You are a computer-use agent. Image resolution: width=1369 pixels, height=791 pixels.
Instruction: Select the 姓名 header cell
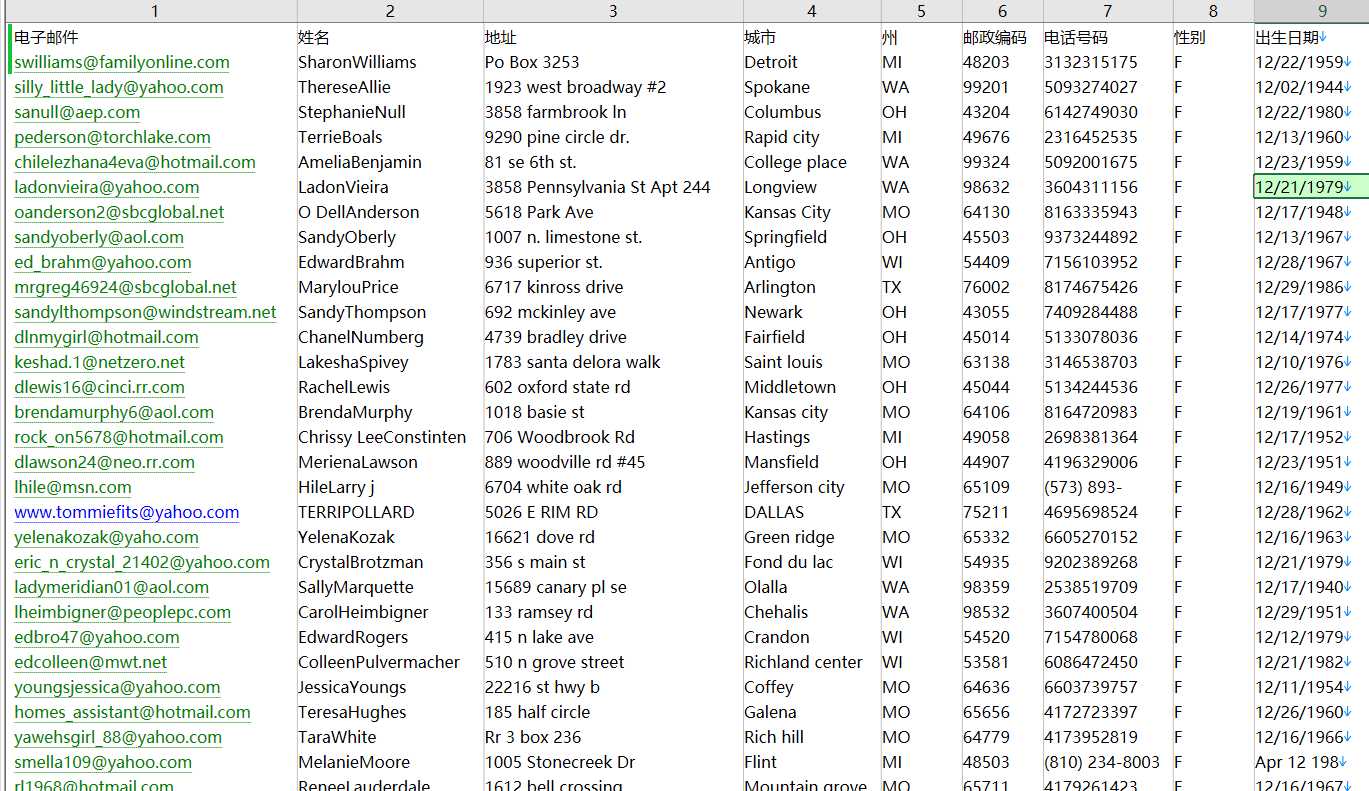[390, 37]
